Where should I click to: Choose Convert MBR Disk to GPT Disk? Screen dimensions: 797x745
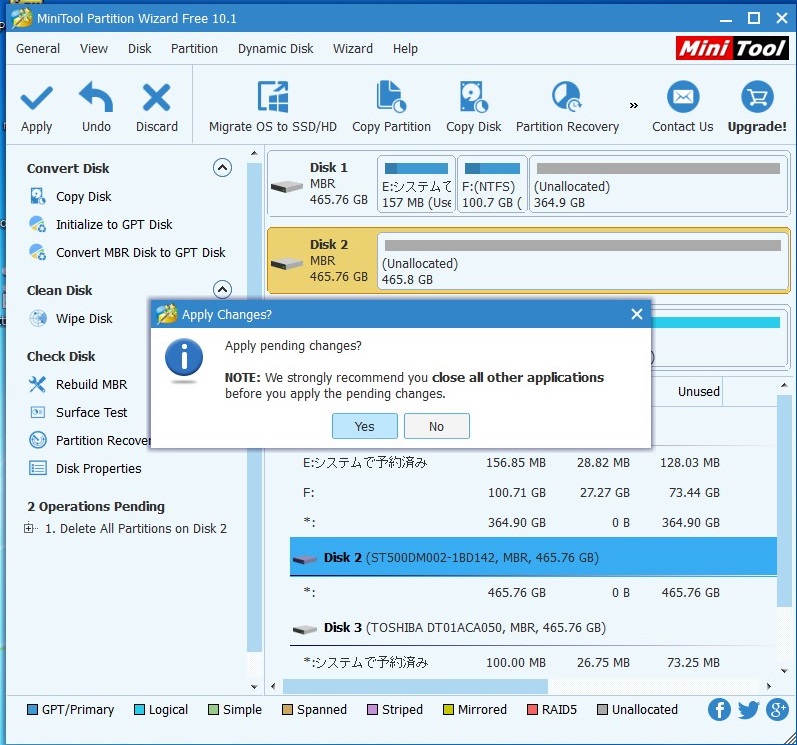(140, 253)
